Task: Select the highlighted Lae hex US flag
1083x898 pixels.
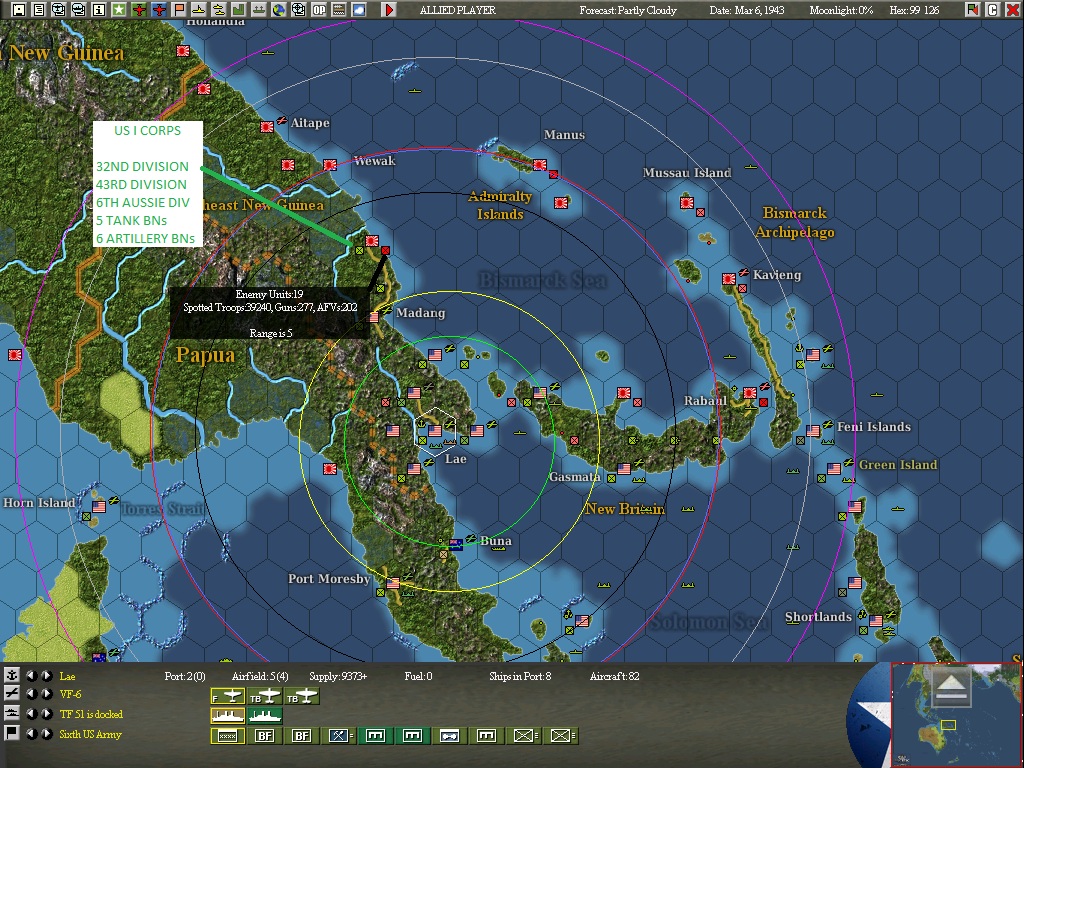Action: tap(434, 430)
